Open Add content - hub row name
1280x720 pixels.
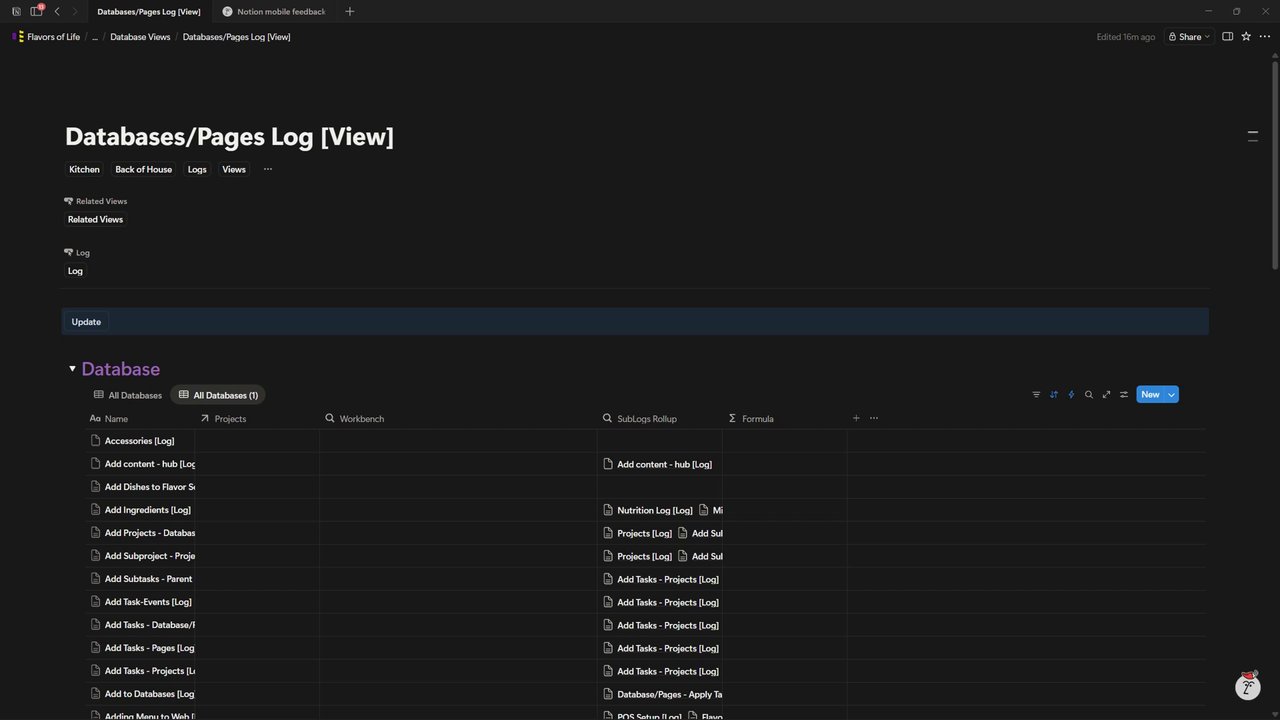[150, 464]
